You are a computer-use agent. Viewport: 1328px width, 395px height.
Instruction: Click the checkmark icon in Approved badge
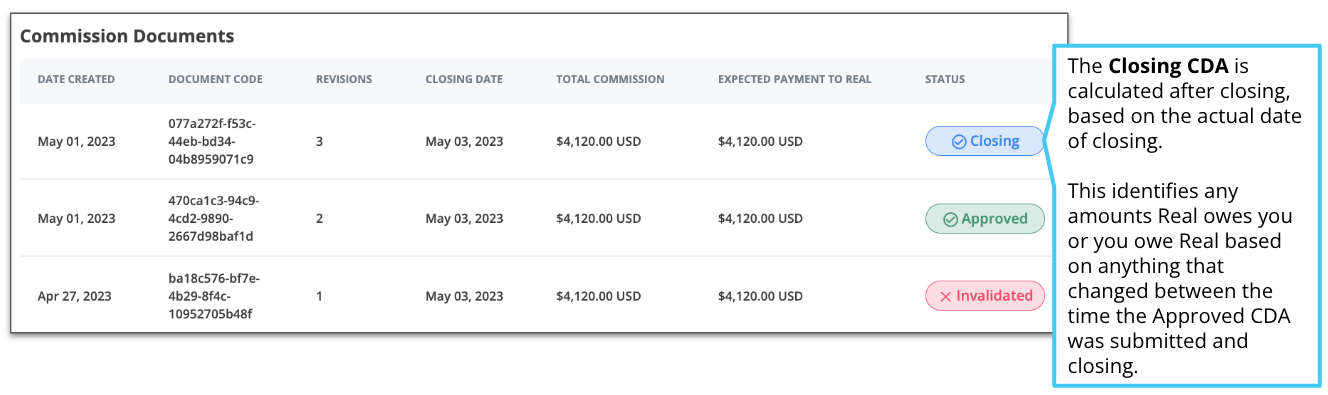pyautogui.click(x=950, y=219)
